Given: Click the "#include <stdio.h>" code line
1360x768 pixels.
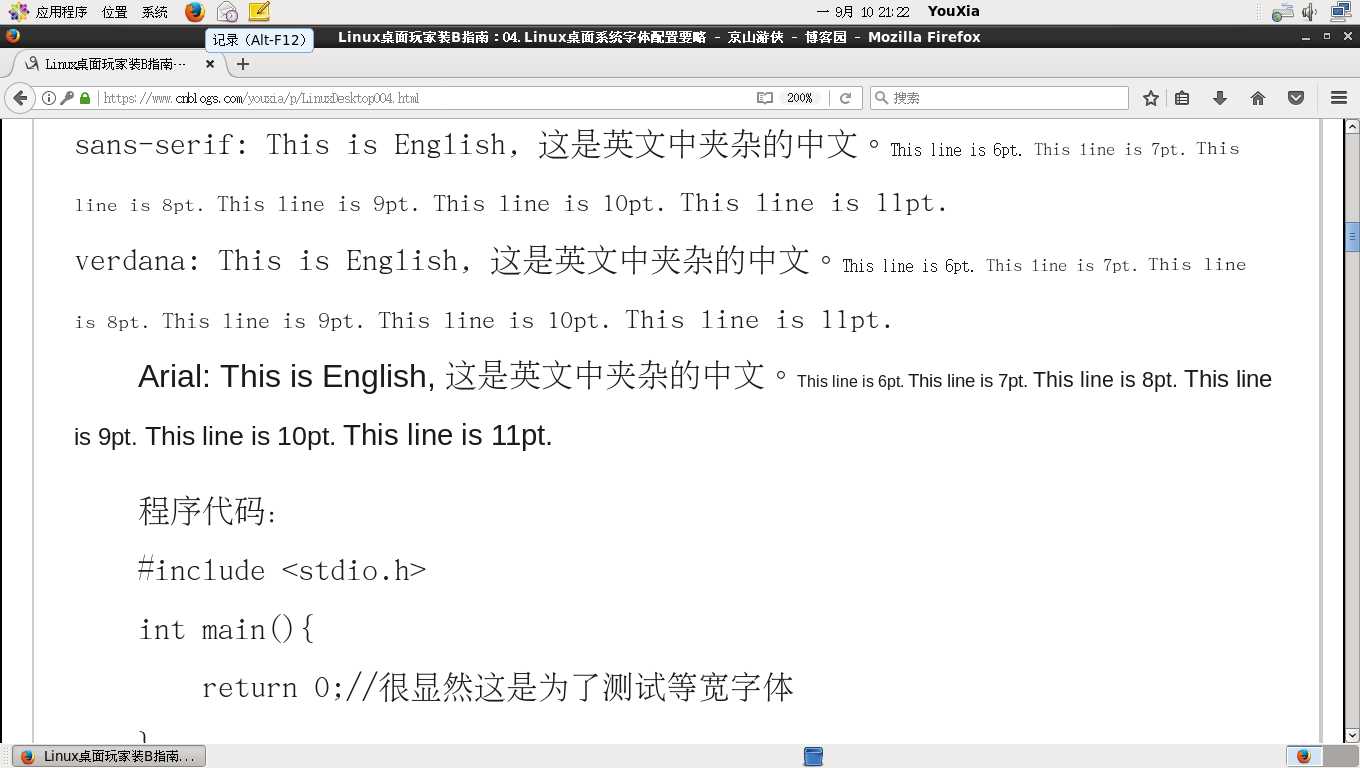Looking at the screenshot, I should (x=282, y=570).
